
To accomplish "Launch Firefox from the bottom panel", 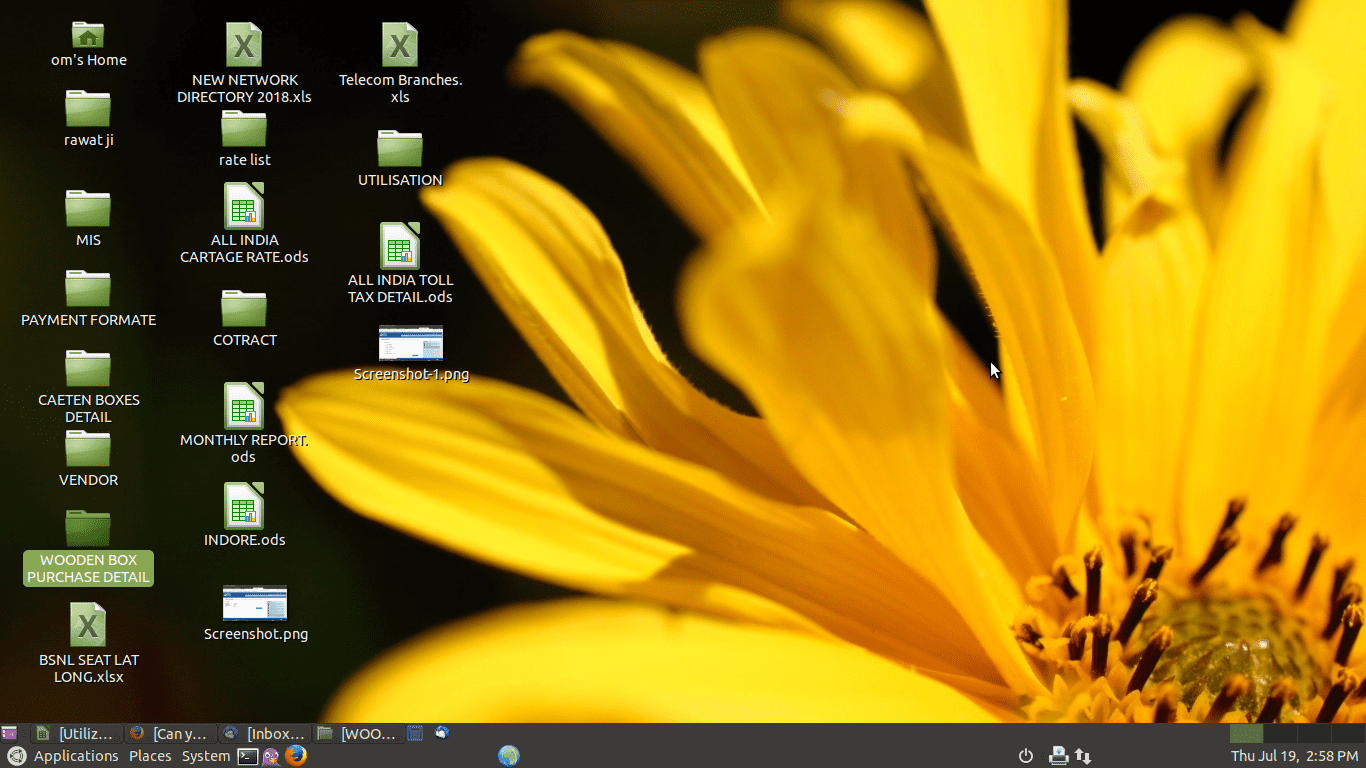I will [x=297, y=756].
